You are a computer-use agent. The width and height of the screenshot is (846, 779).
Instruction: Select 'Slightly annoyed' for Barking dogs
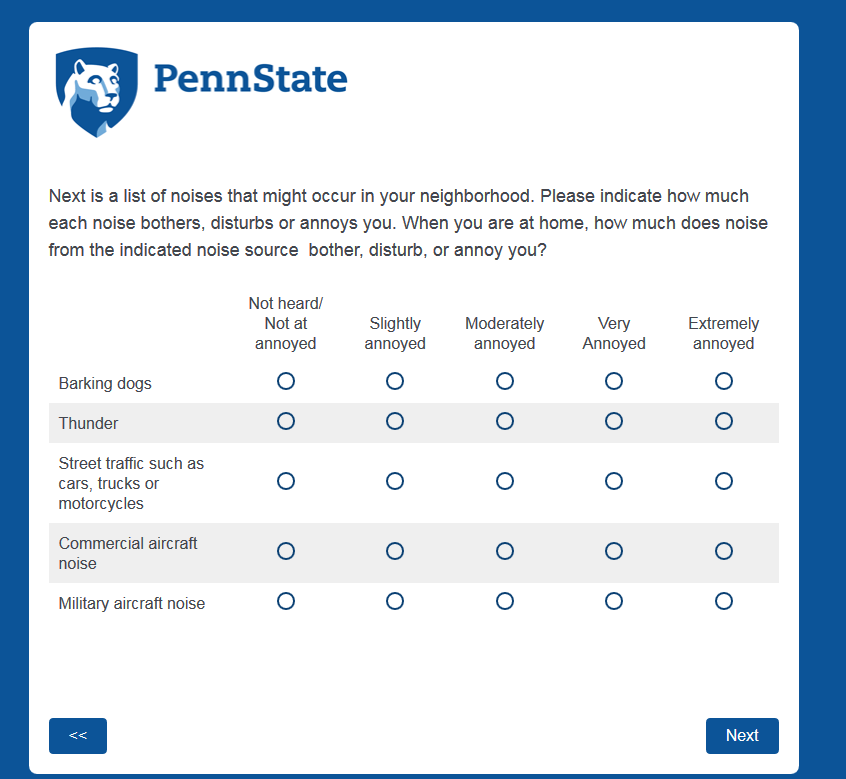pos(395,381)
